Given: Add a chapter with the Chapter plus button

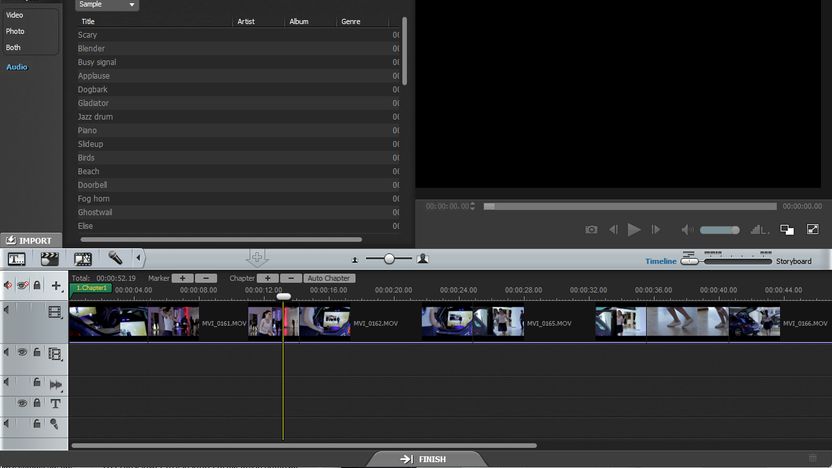Looking at the screenshot, I should [x=267, y=278].
